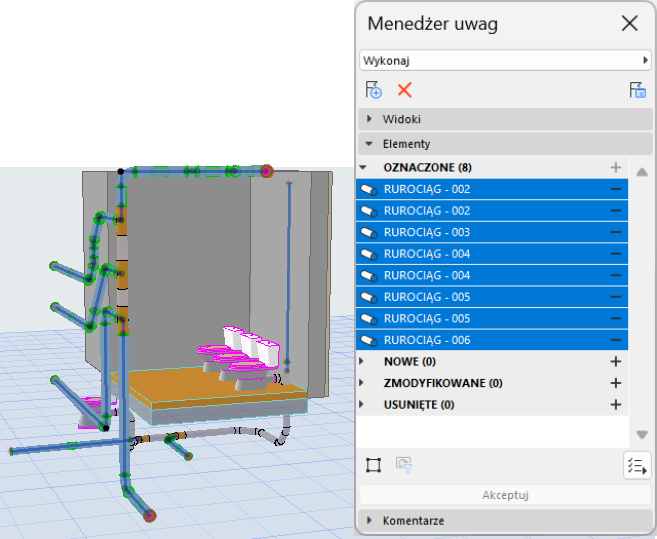This screenshot has width=657, height=539.
Task: Remove RUROCIĄG - 006 with its minus icon
Action: 616,340
